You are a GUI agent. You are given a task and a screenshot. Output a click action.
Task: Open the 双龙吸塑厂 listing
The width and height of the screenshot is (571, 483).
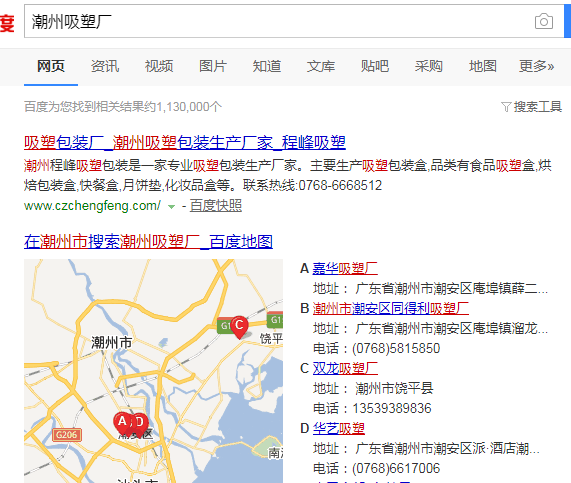(x=345, y=368)
